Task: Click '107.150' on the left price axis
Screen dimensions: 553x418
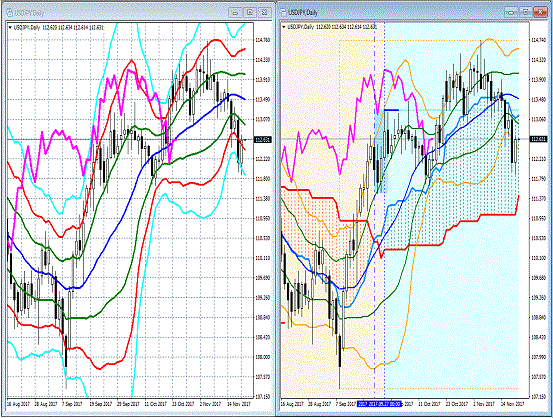Action: pos(263,397)
